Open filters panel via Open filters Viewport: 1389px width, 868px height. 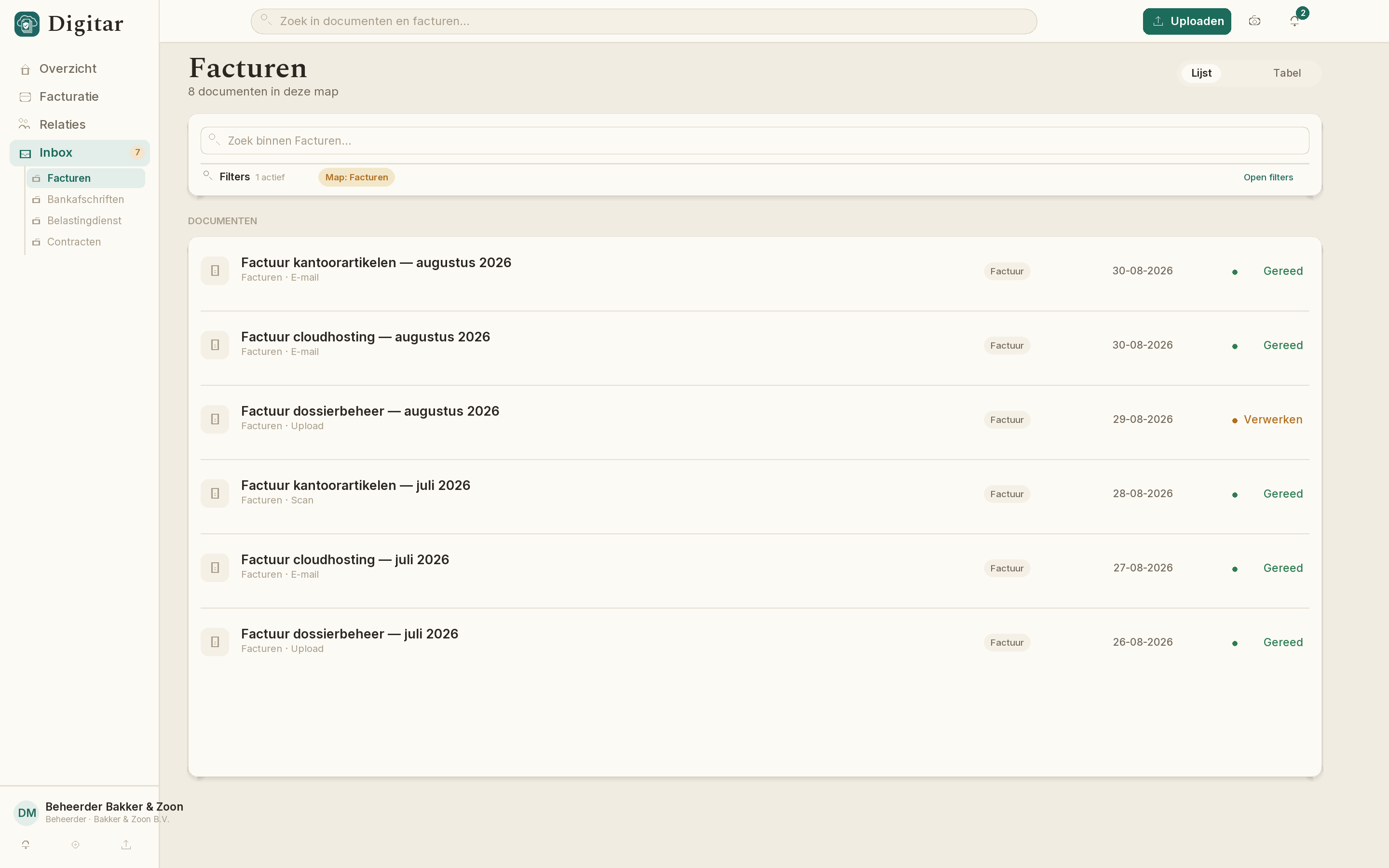pyautogui.click(x=1268, y=177)
